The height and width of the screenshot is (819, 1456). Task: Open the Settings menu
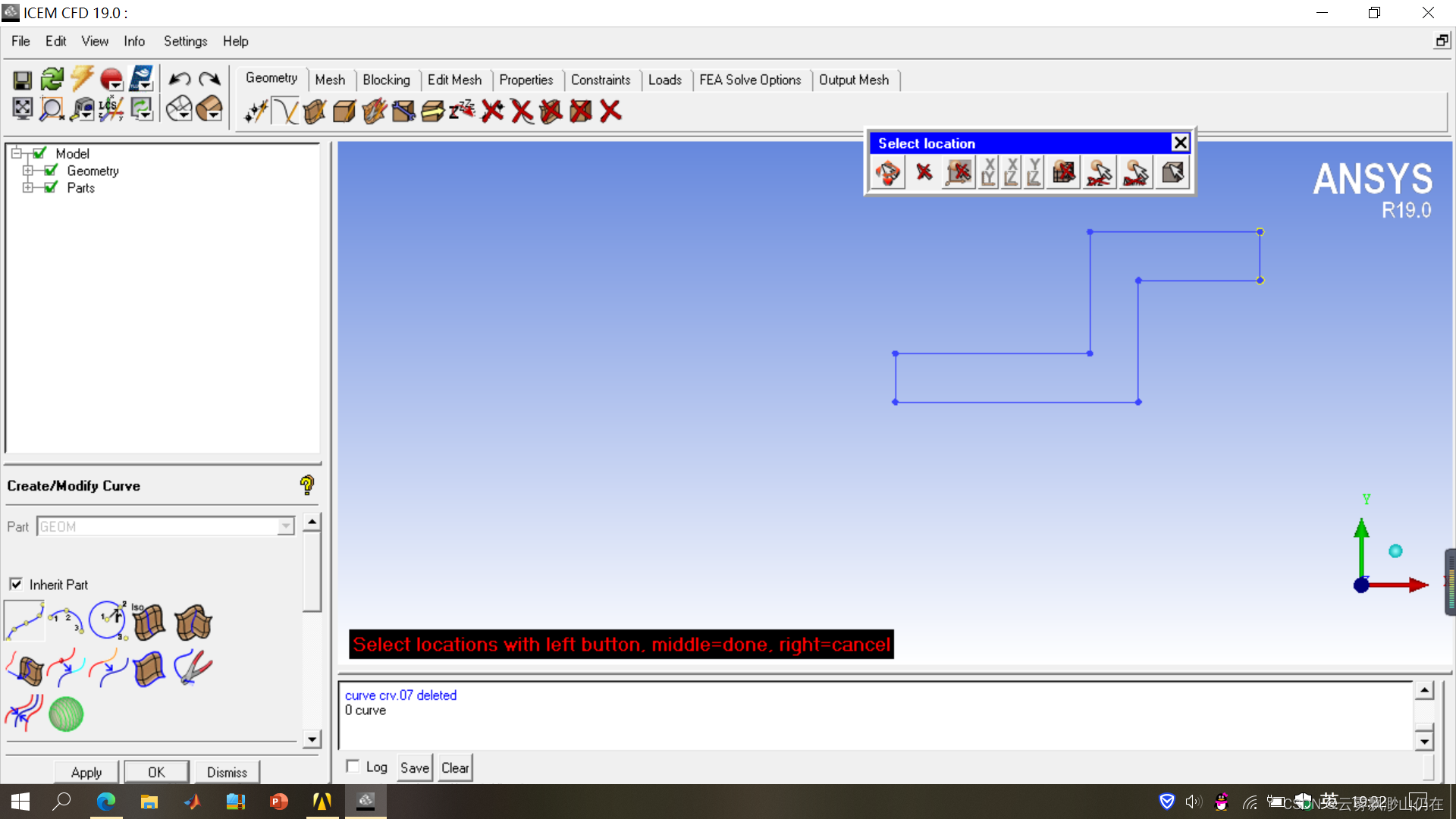tap(185, 41)
